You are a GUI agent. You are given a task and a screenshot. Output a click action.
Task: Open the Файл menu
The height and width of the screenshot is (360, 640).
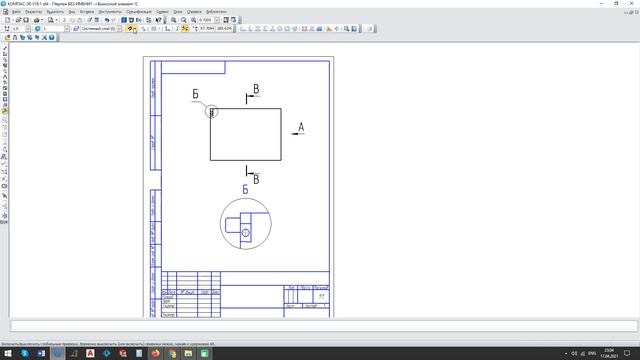point(16,12)
